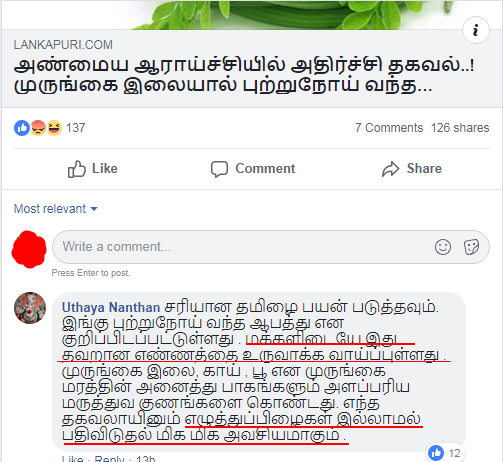The height and width of the screenshot is (462, 503).
Task: Click the Comment speech bubble button
Action: click(x=253, y=169)
